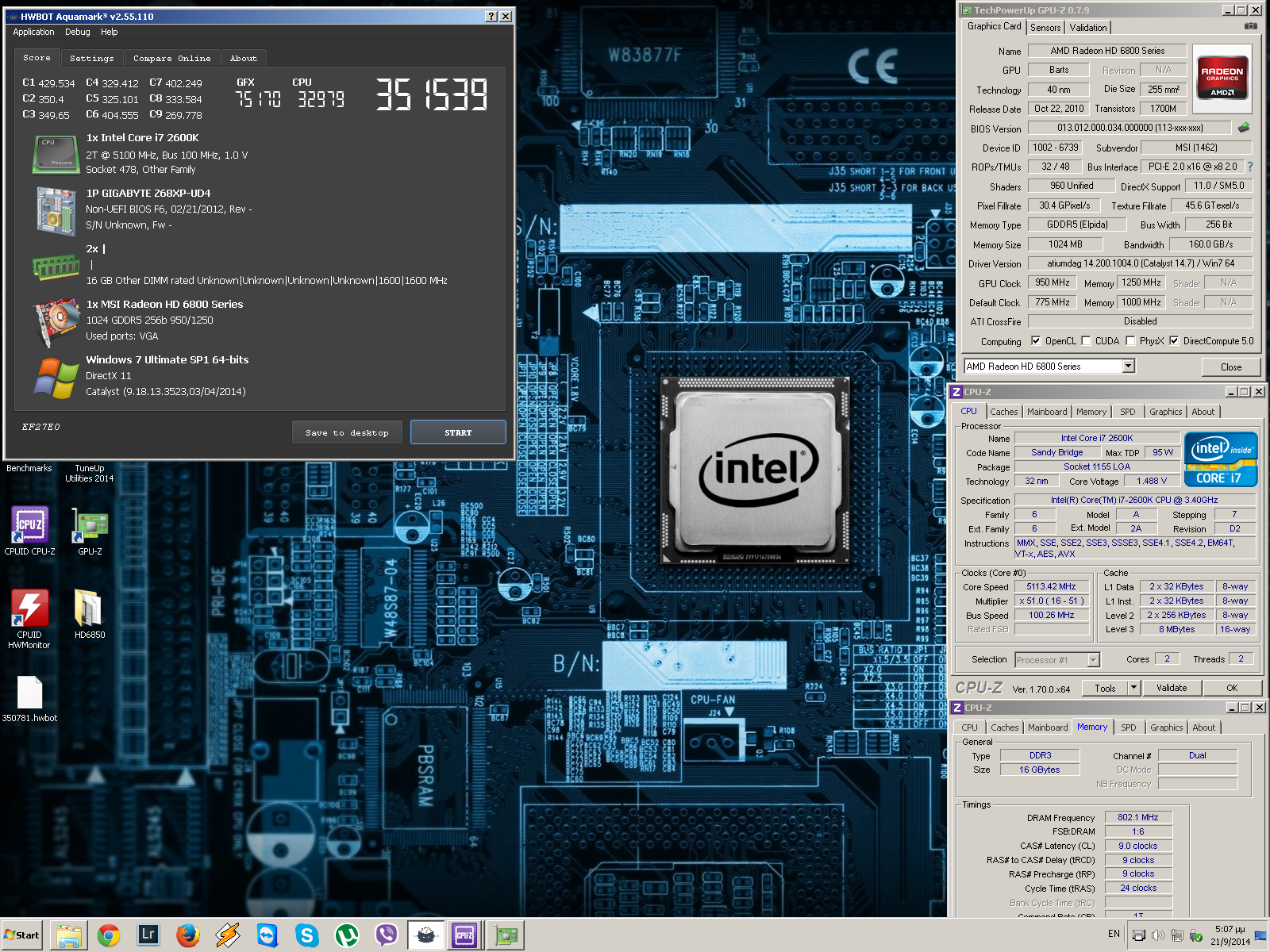Open the About tab in Aquamark
Image resolution: width=1270 pixels, height=952 pixels.
[244, 58]
